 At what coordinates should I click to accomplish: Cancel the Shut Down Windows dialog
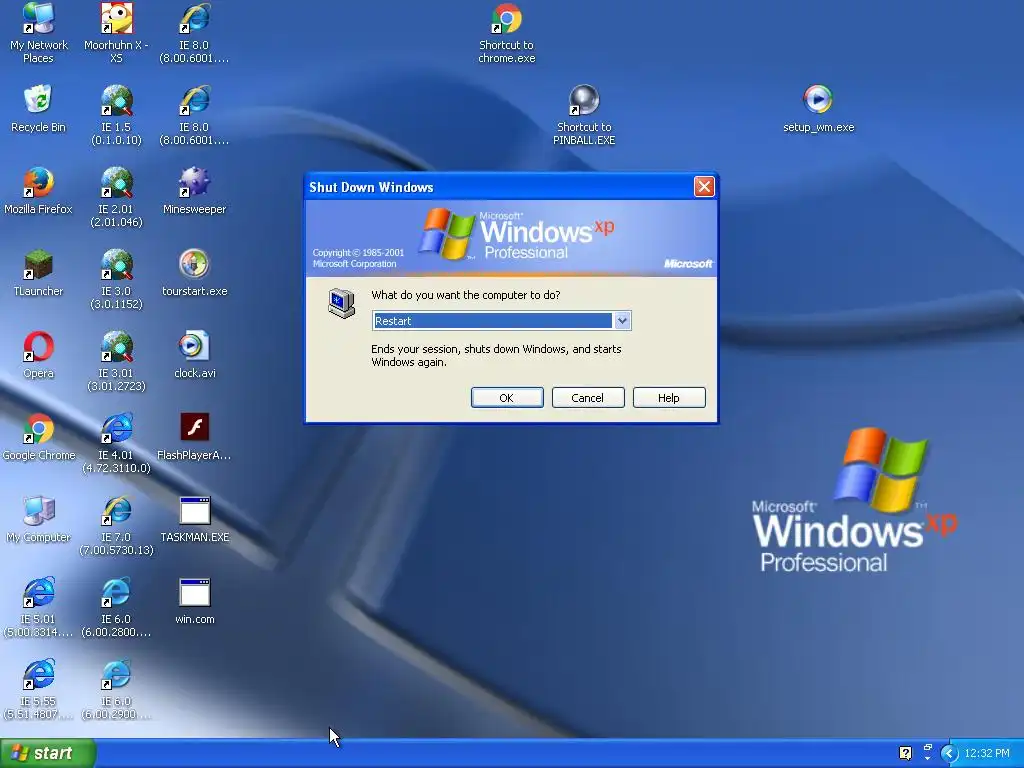click(588, 398)
